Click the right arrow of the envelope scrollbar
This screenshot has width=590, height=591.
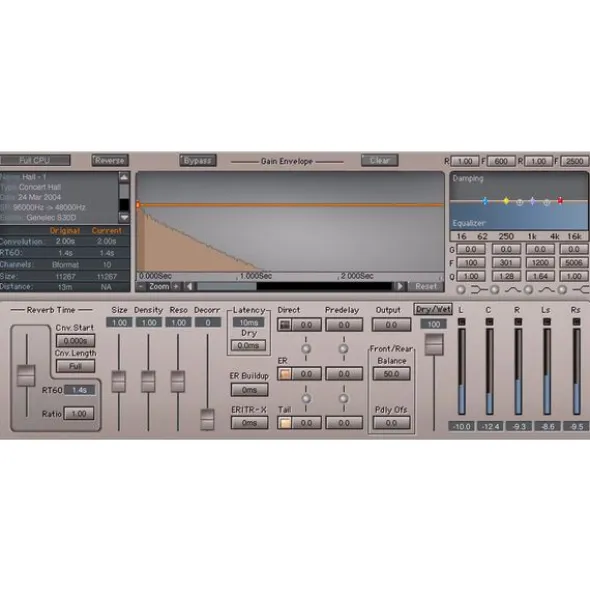coord(399,286)
